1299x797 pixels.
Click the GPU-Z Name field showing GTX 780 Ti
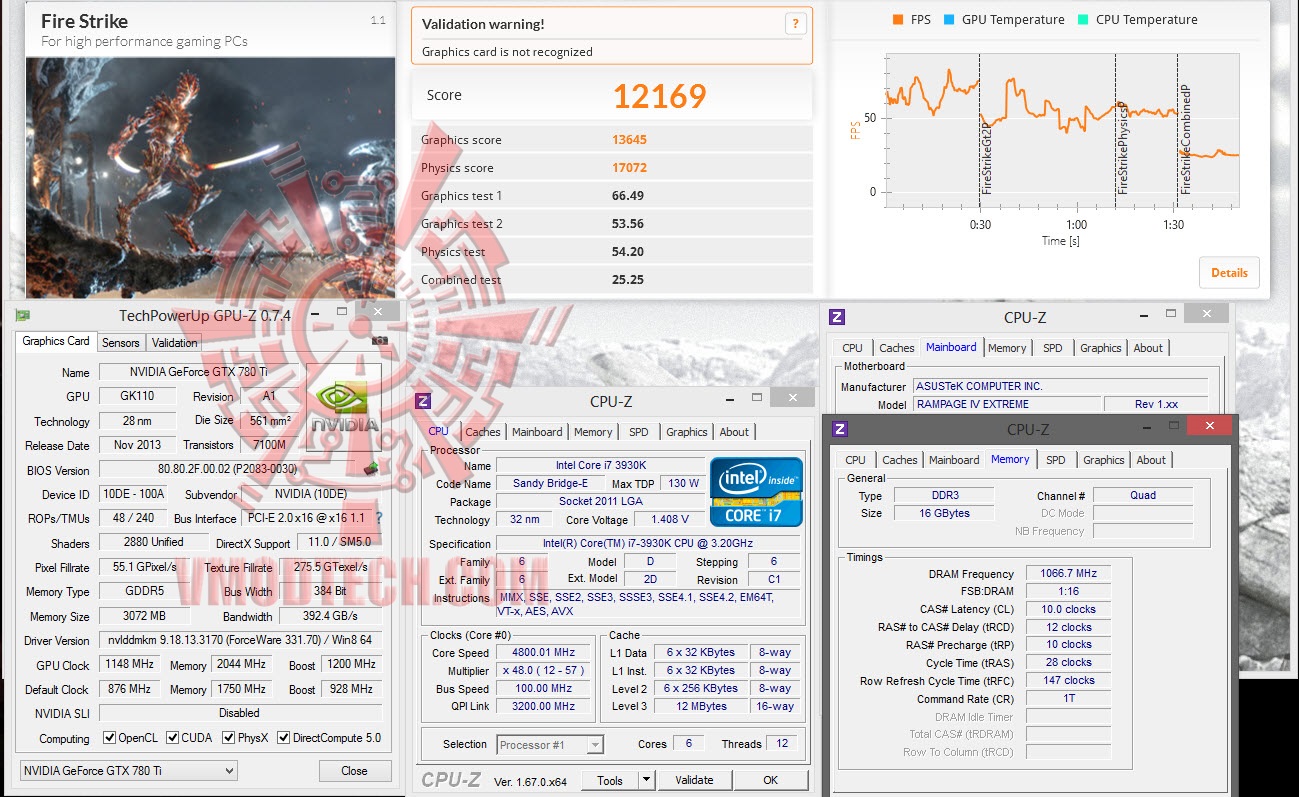198,372
